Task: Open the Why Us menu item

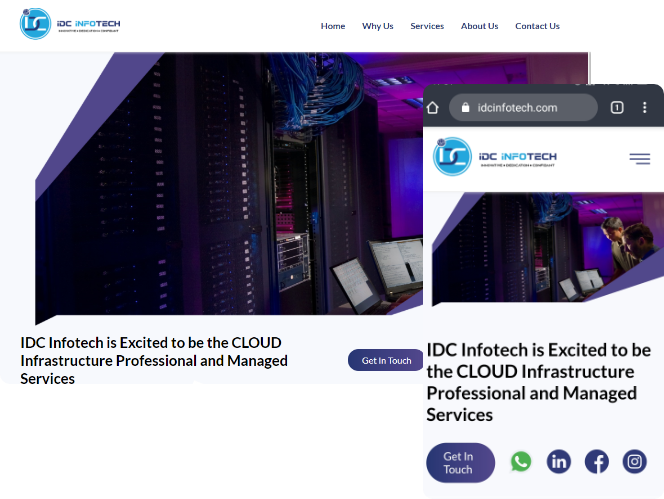Action: (377, 26)
